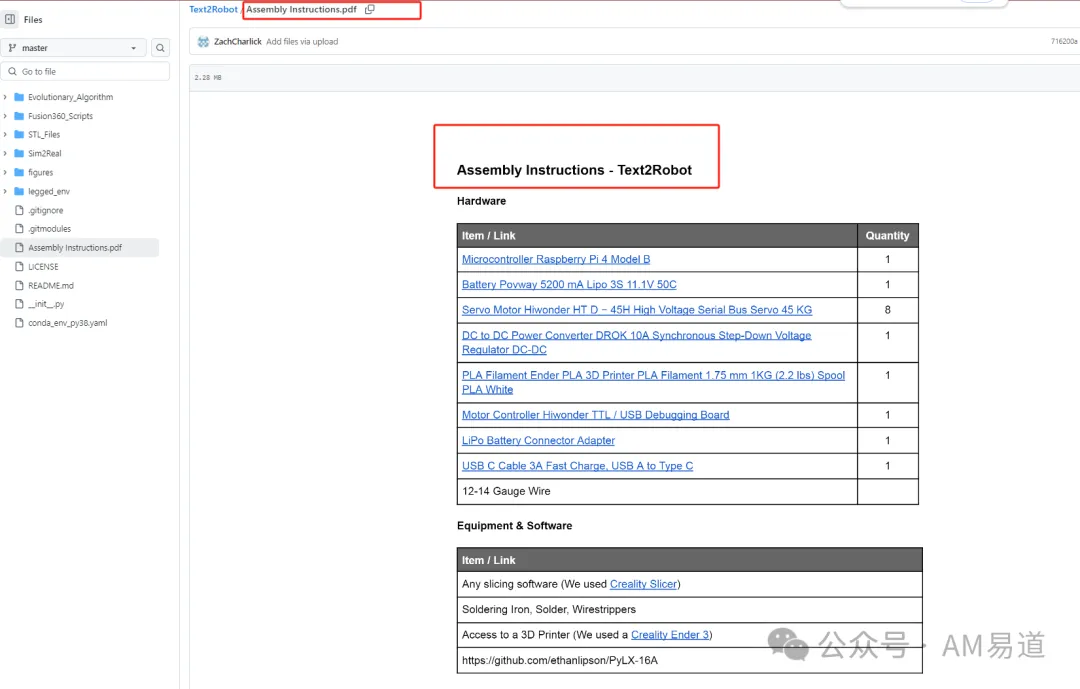Click the LICENSE file icon

(19, 266)
